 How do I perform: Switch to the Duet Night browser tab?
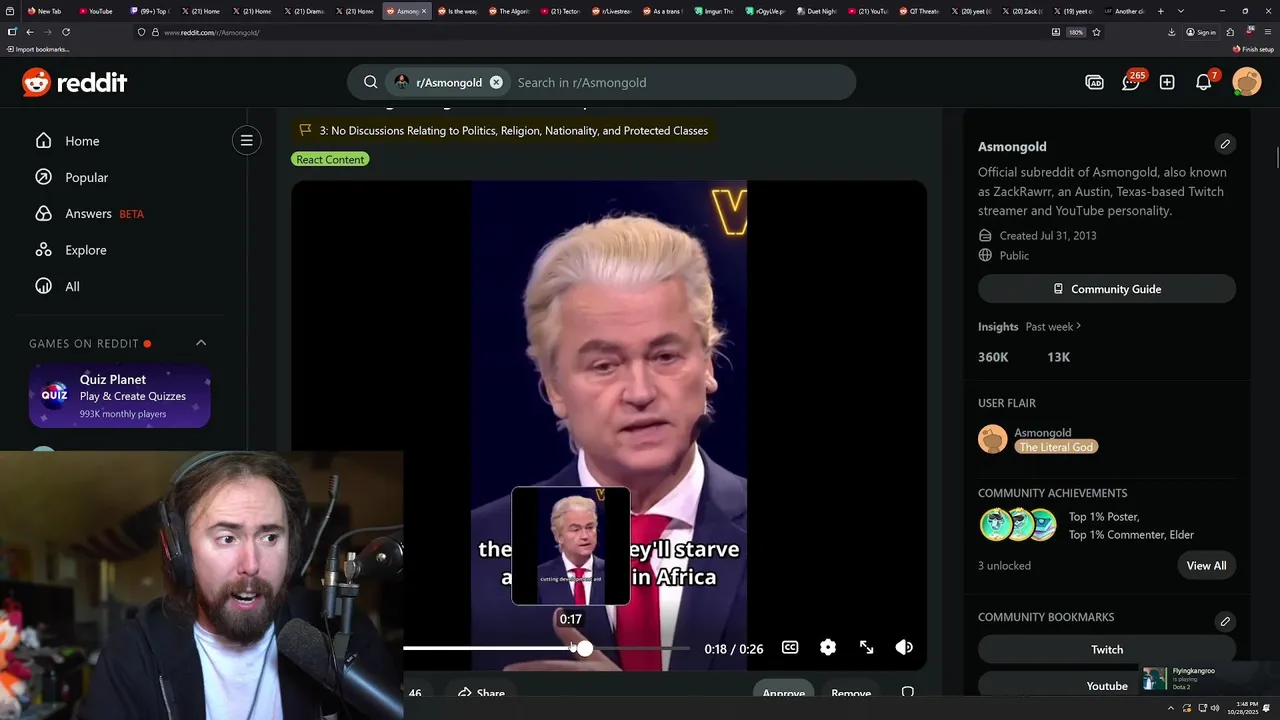pyautogui.click(x=818, y=11)
